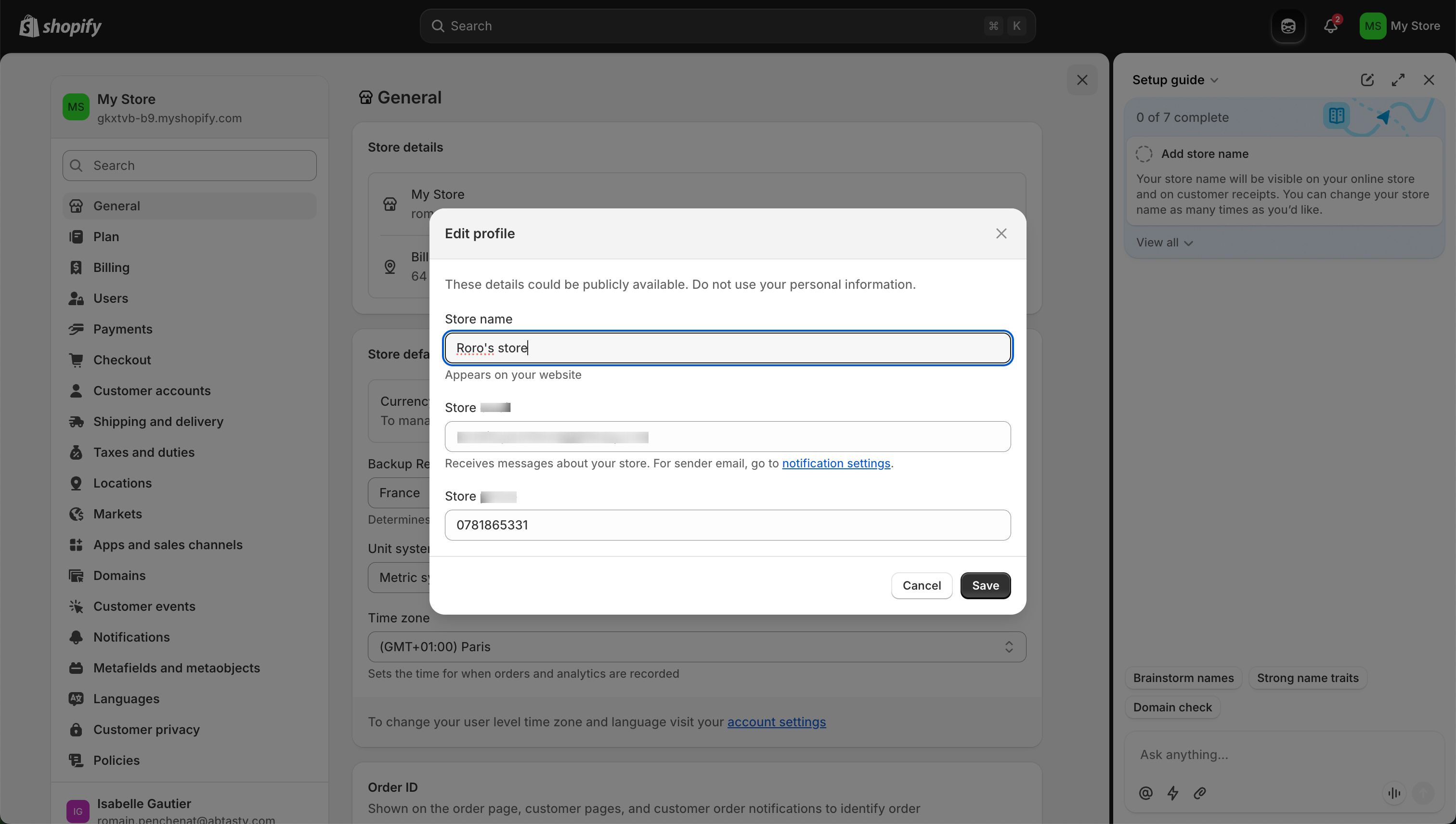The height and width of the screenshot is (824, 1456).
Task: Open the Sidekick assistant in the top bar
Action: click(1287, 26)
